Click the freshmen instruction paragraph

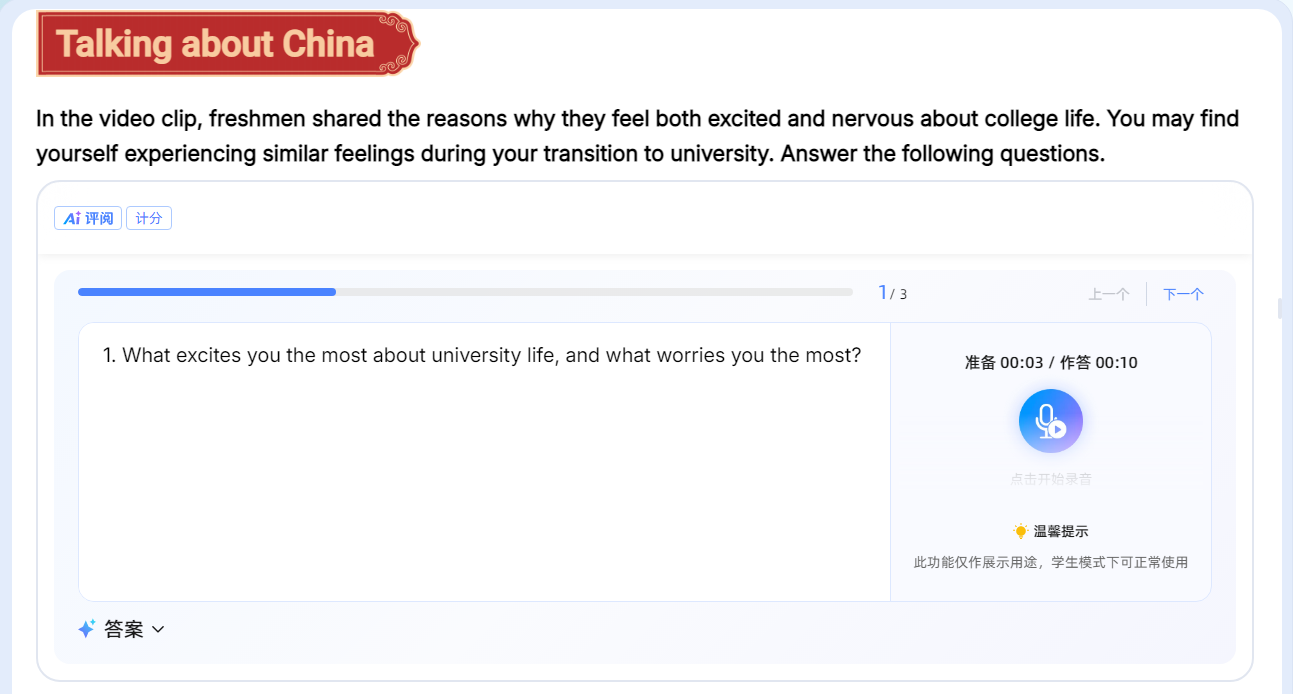pyautogui.click(x=638, y=136)
